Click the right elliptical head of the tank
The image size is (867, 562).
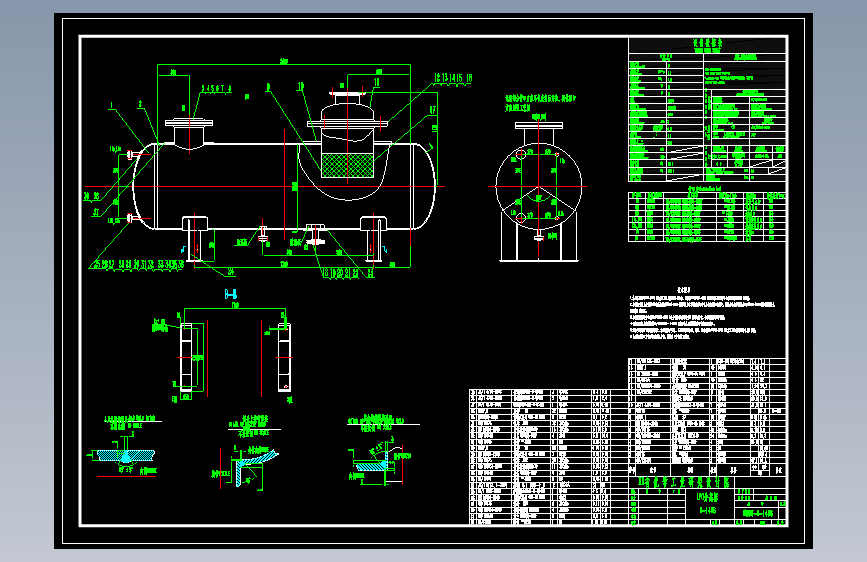point(425,186)
